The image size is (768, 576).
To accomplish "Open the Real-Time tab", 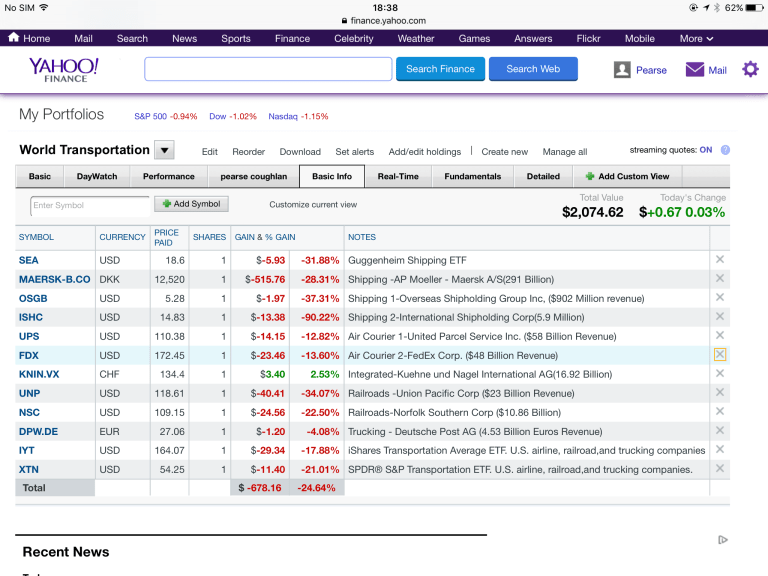I will pyautogui.click(x=398, y=176).
